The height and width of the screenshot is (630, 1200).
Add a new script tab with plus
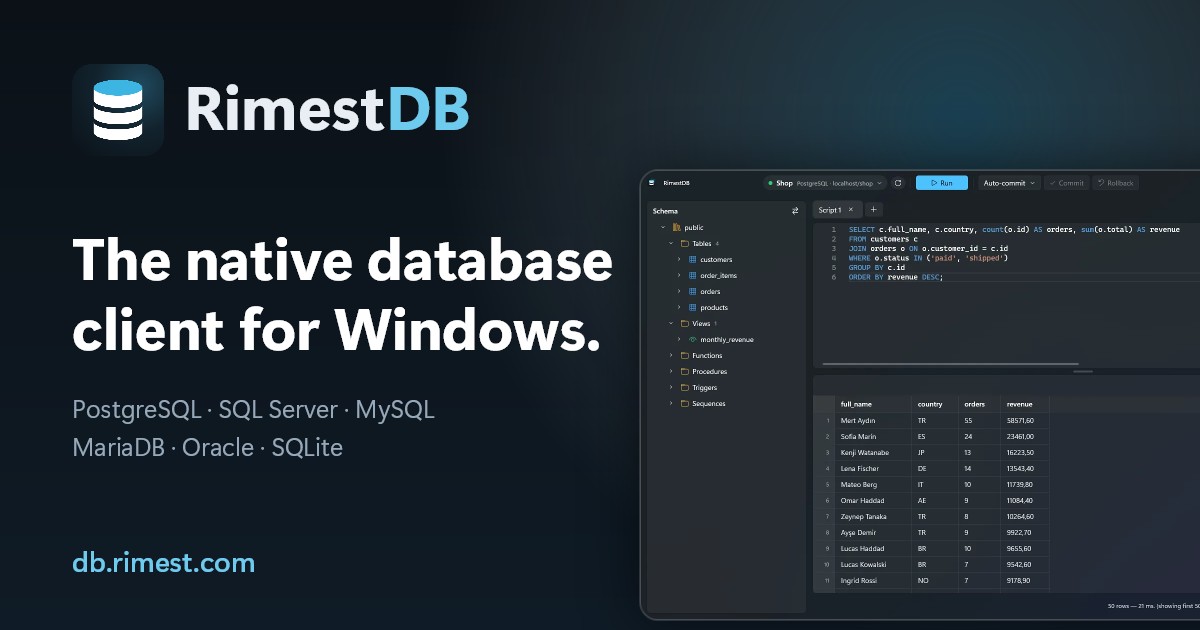[873, 210]
